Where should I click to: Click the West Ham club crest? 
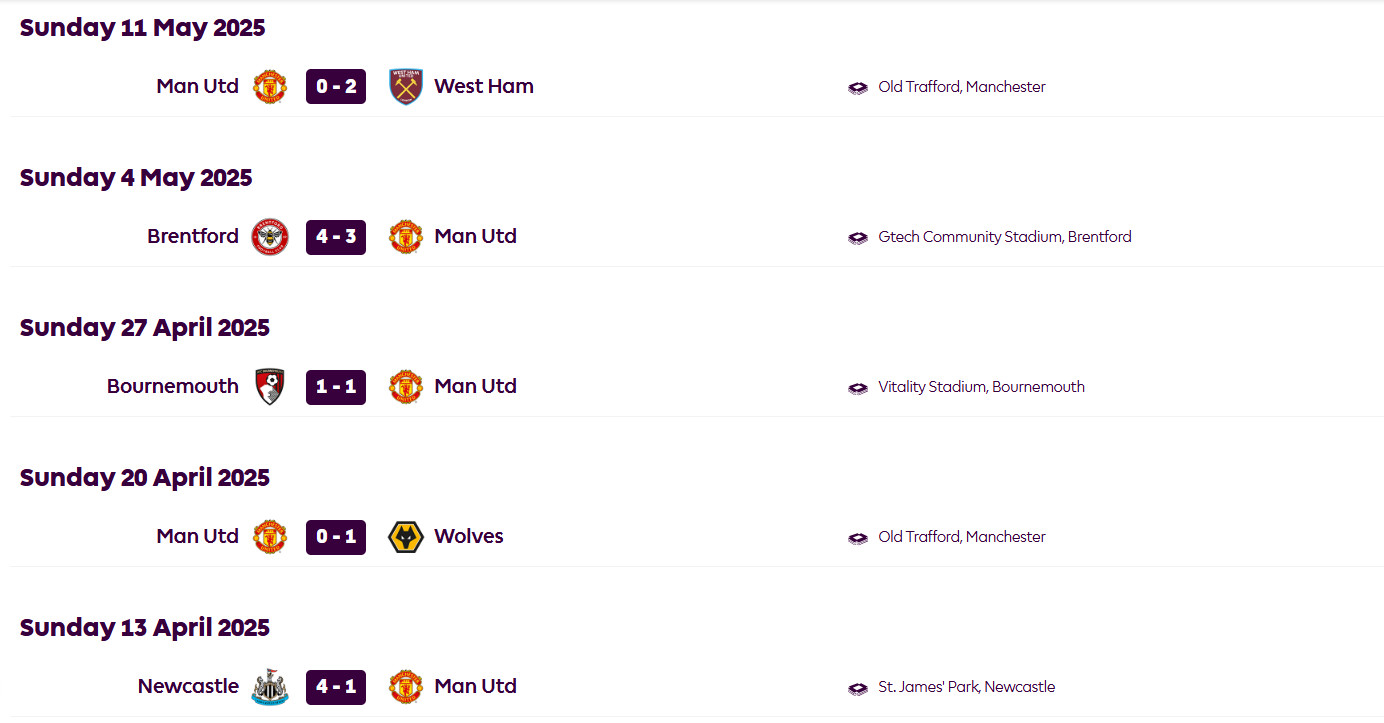click(406, 87)
